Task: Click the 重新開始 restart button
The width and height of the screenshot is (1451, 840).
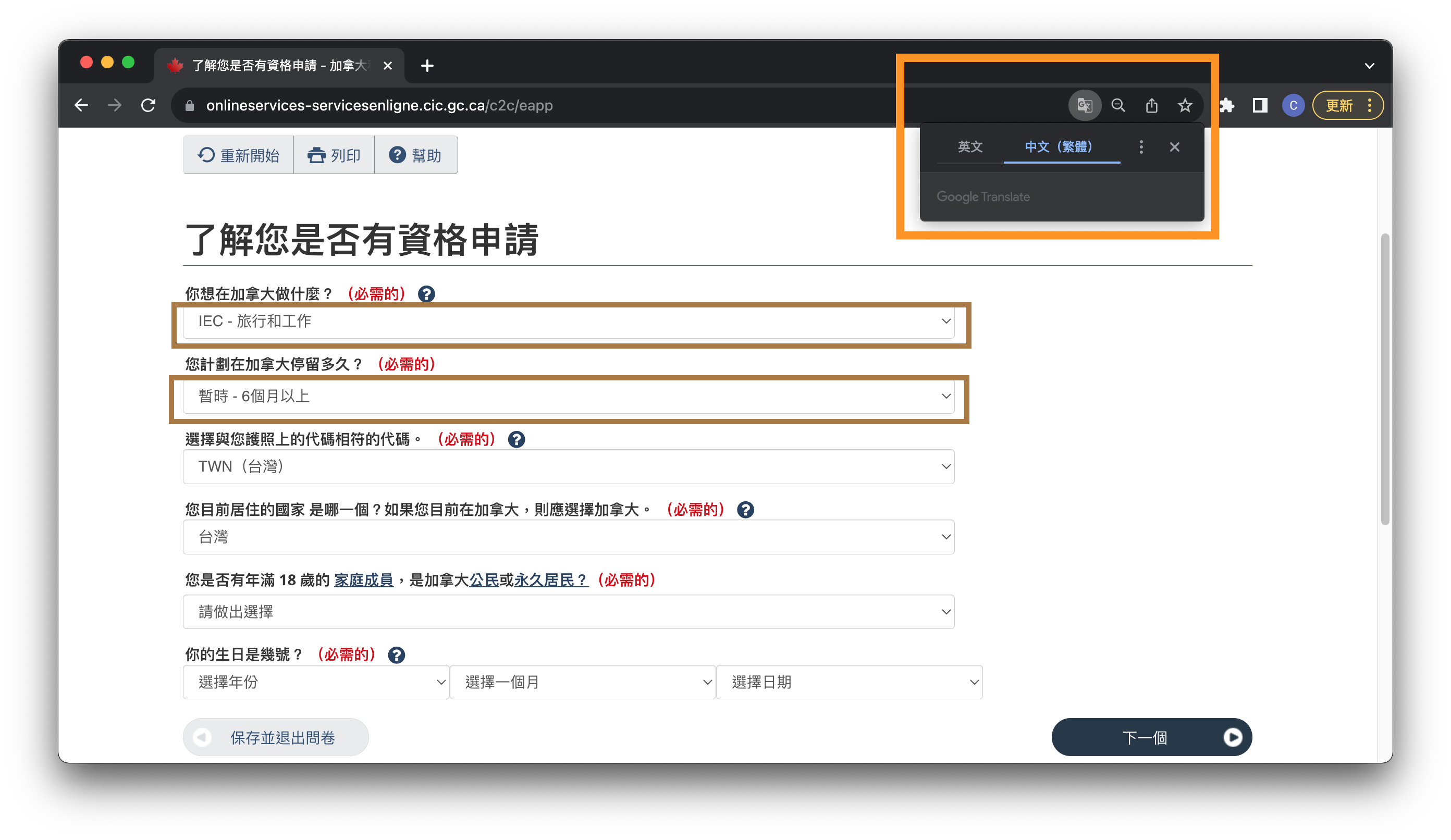Action: click(x=238, y=155)
